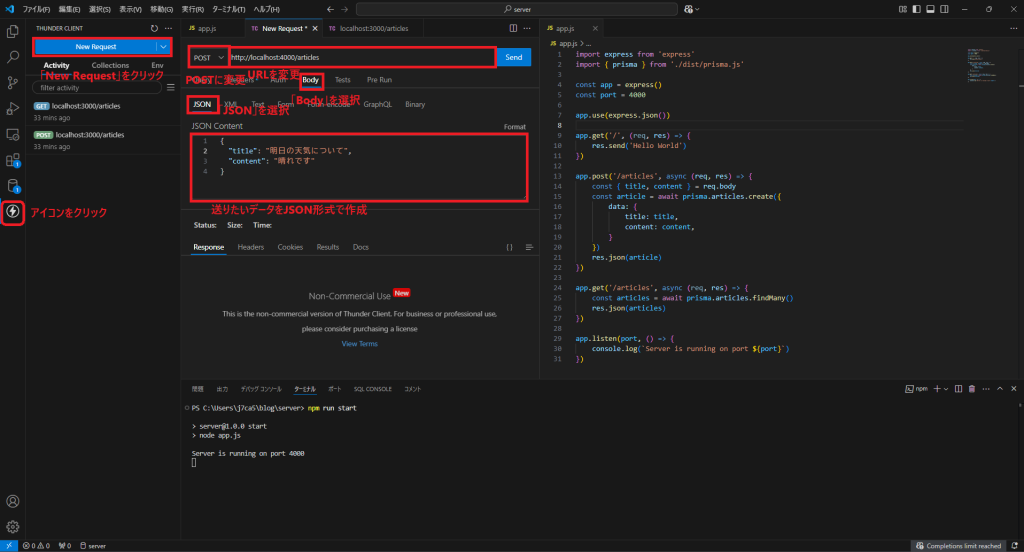Toggle the bottom panel layout icon

(931, 9)
